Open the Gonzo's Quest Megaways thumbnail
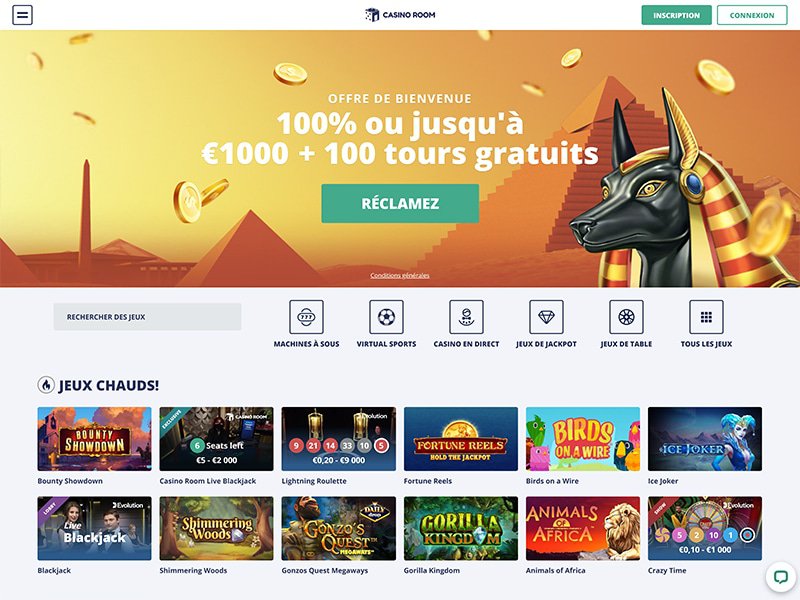Image resolution: width=800 pixels, height=600 pixels. 339,529
